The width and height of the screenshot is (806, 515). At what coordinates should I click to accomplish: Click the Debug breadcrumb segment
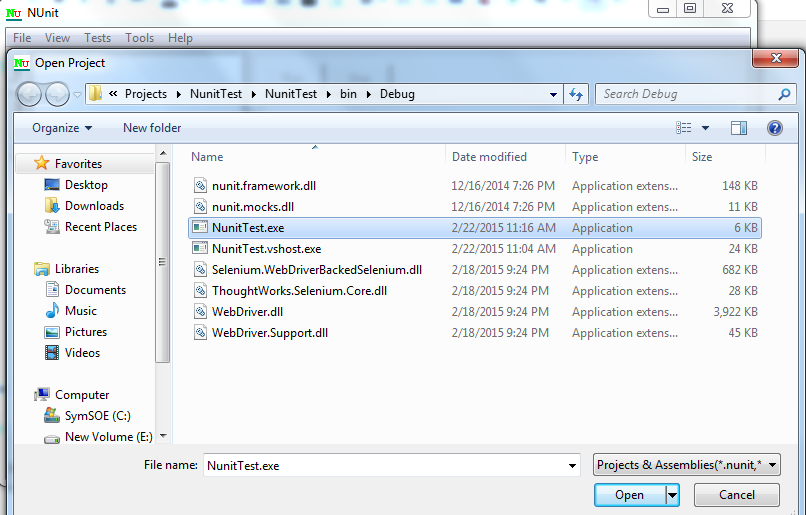click(x=397, y=94)
